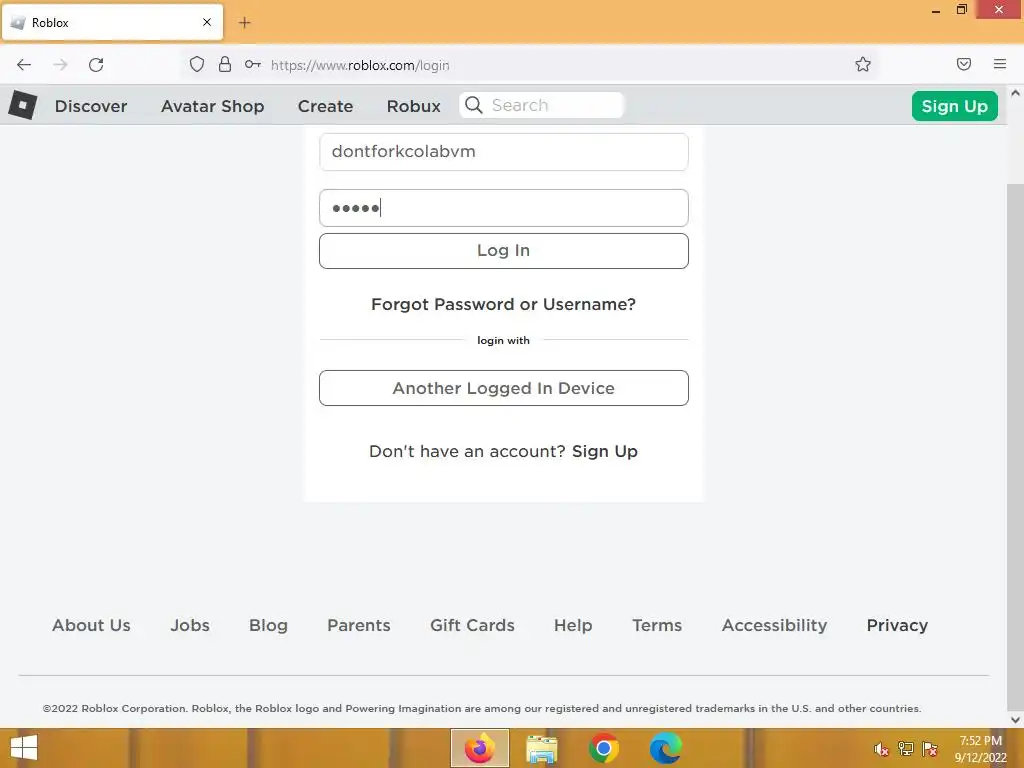Select the Roblox browser tab
This screenshot has width=1024, height=768.
point(112,22)
